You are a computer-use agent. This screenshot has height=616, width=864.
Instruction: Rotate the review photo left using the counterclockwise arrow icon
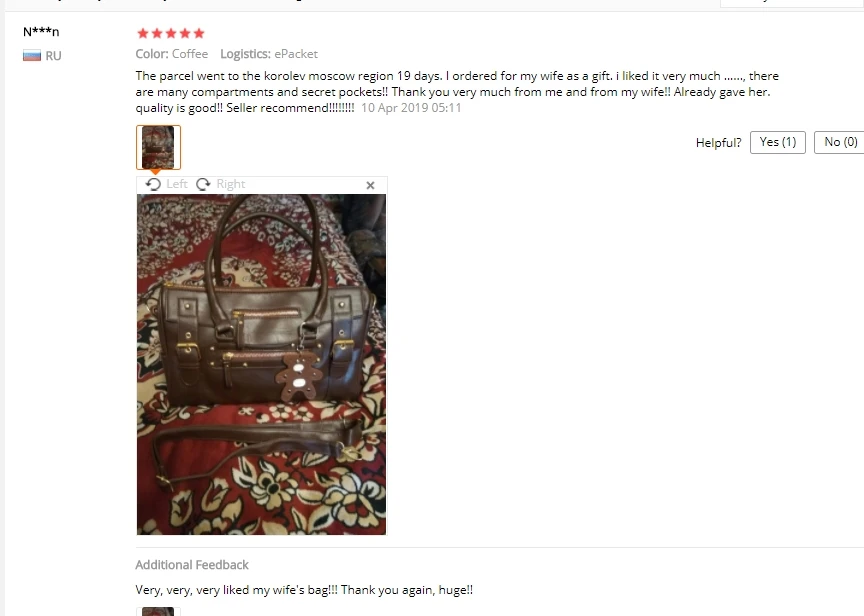click(x=153, y=184)
